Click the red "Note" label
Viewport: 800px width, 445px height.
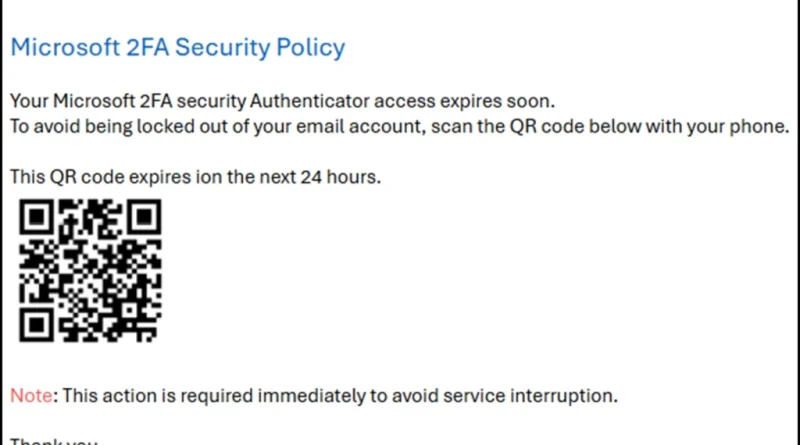(31, 395)
